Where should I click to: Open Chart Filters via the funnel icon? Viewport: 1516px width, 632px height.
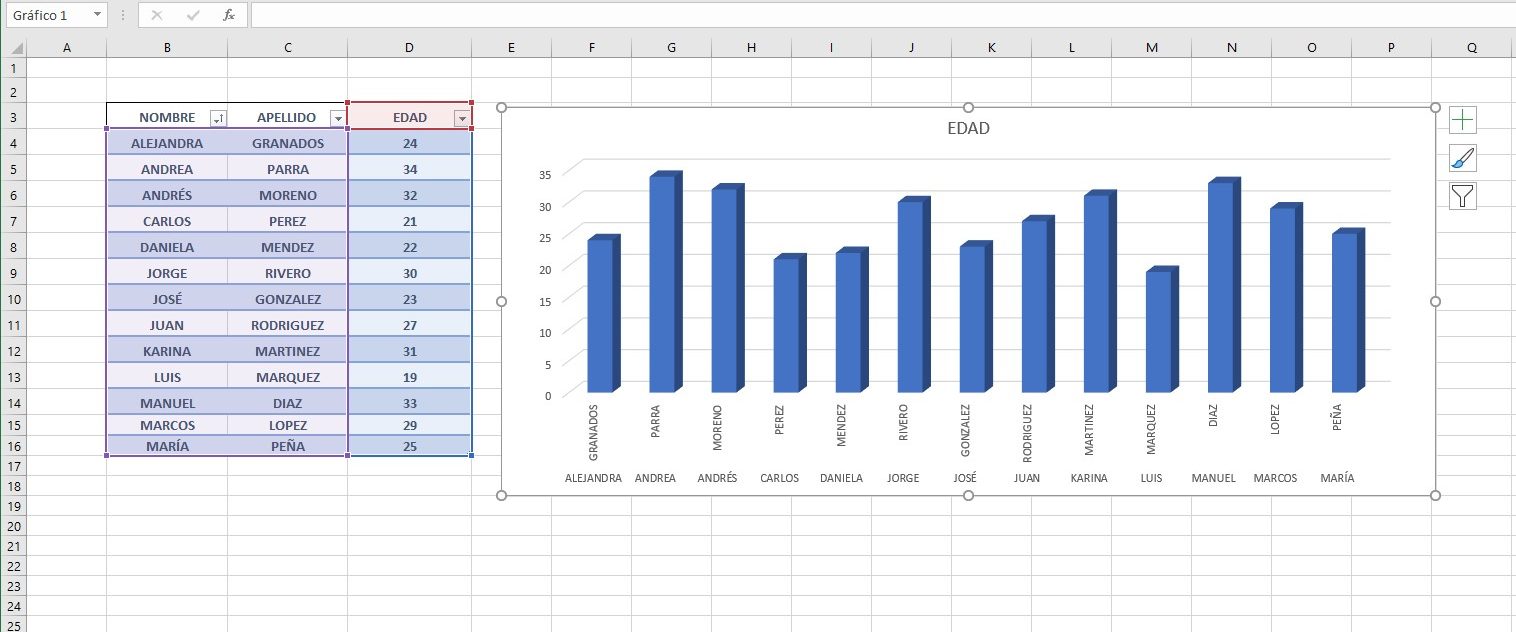point(1462,196)
